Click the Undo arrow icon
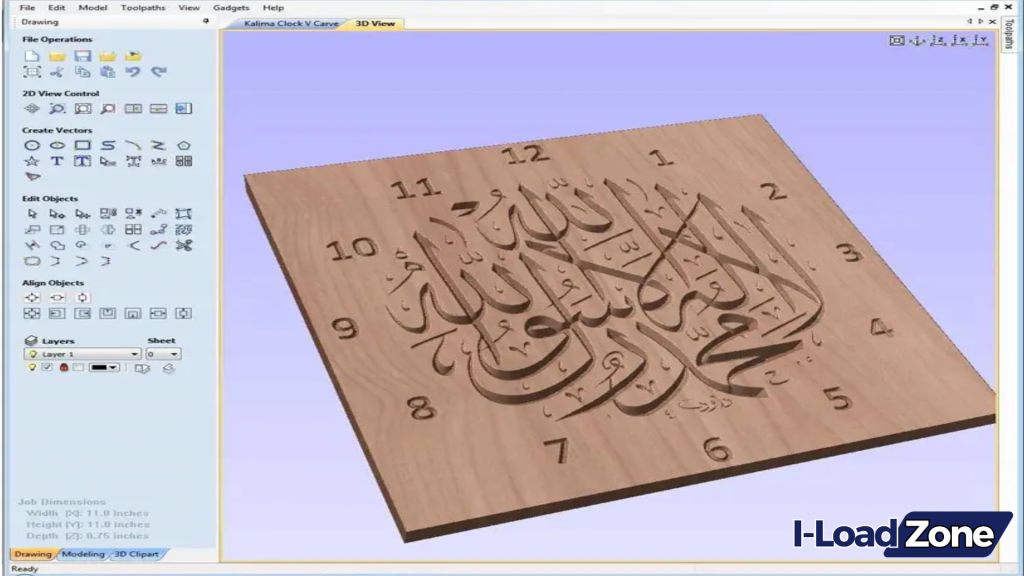Screen dimensions: 1024x576 pyautogui.click(x=133, y=72)
